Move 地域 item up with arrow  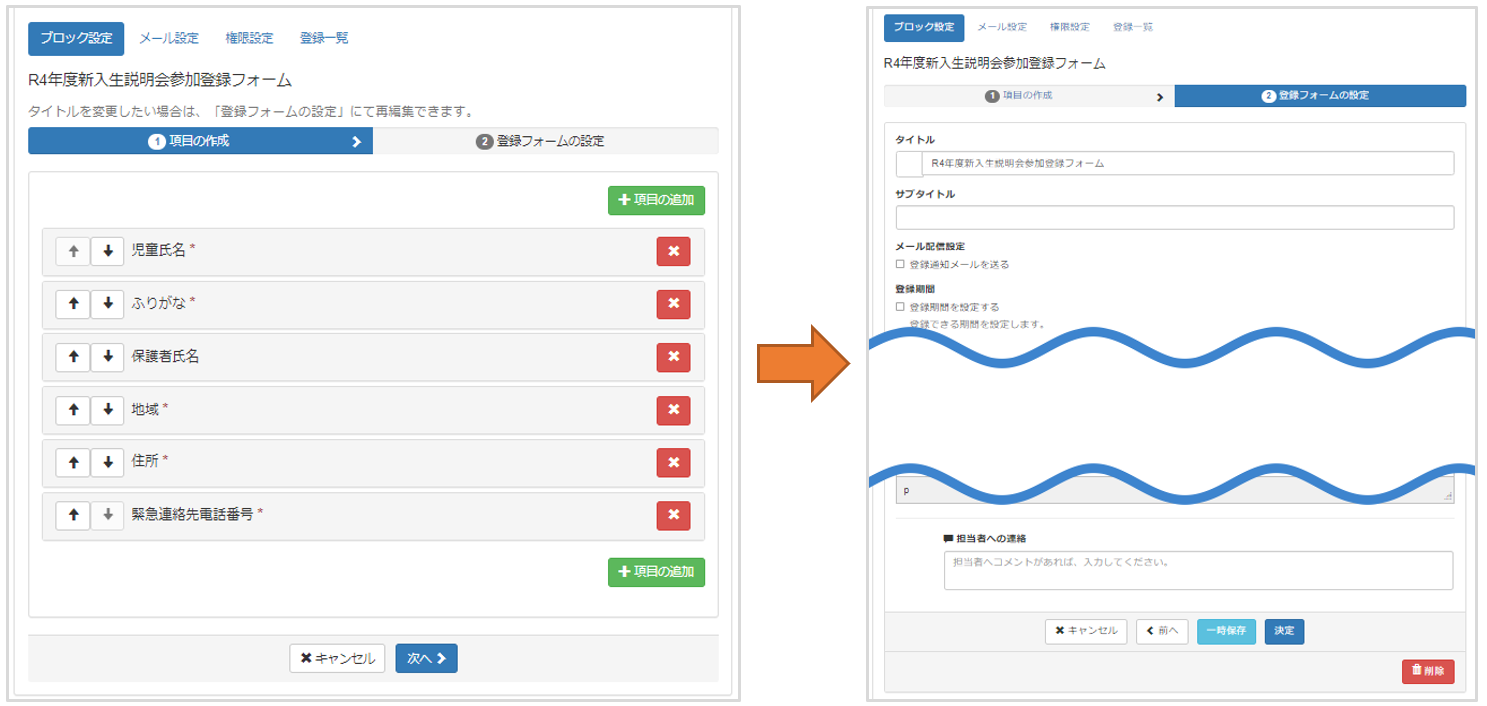(73, 409)
